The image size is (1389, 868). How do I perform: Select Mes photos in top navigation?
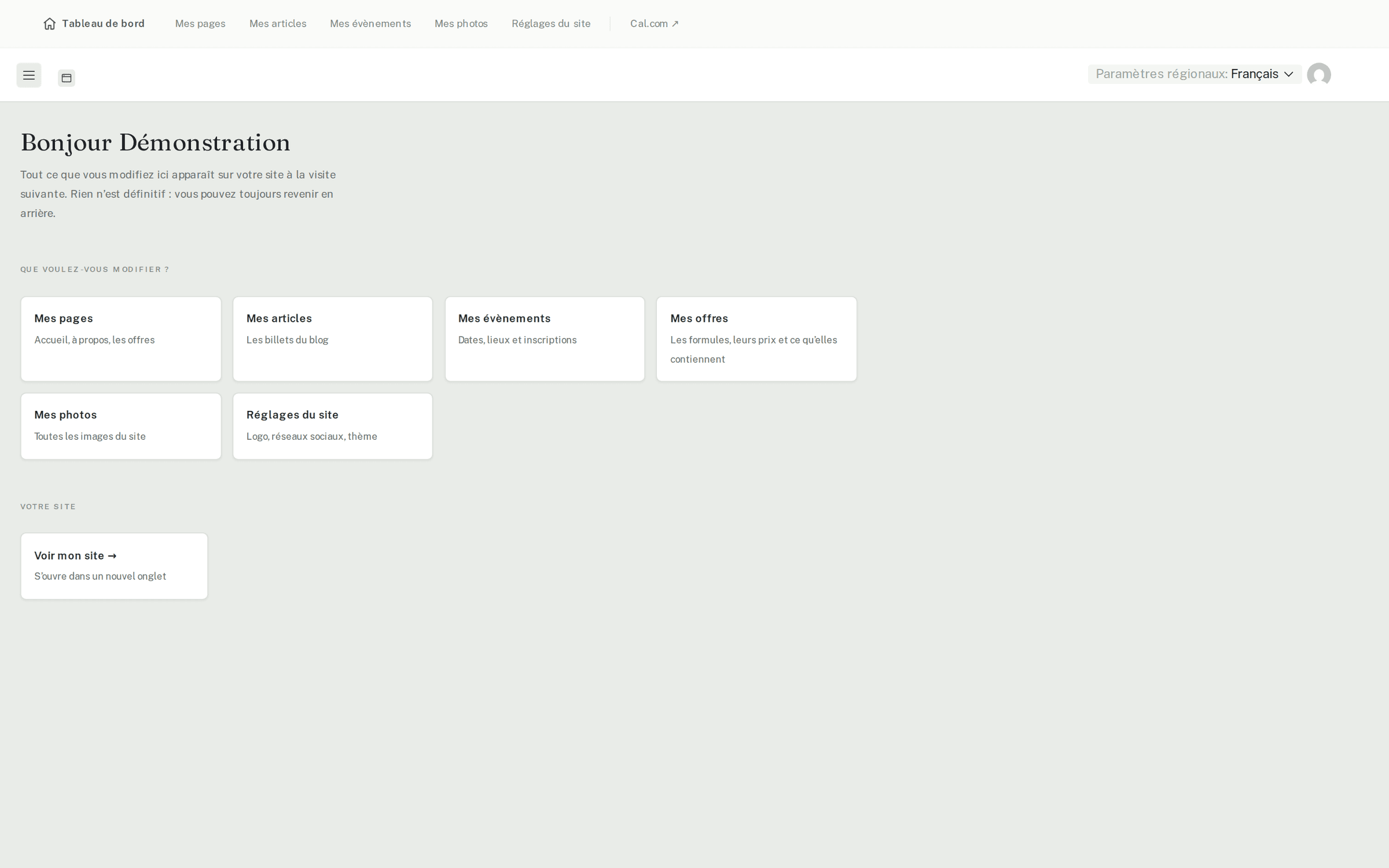461,24
